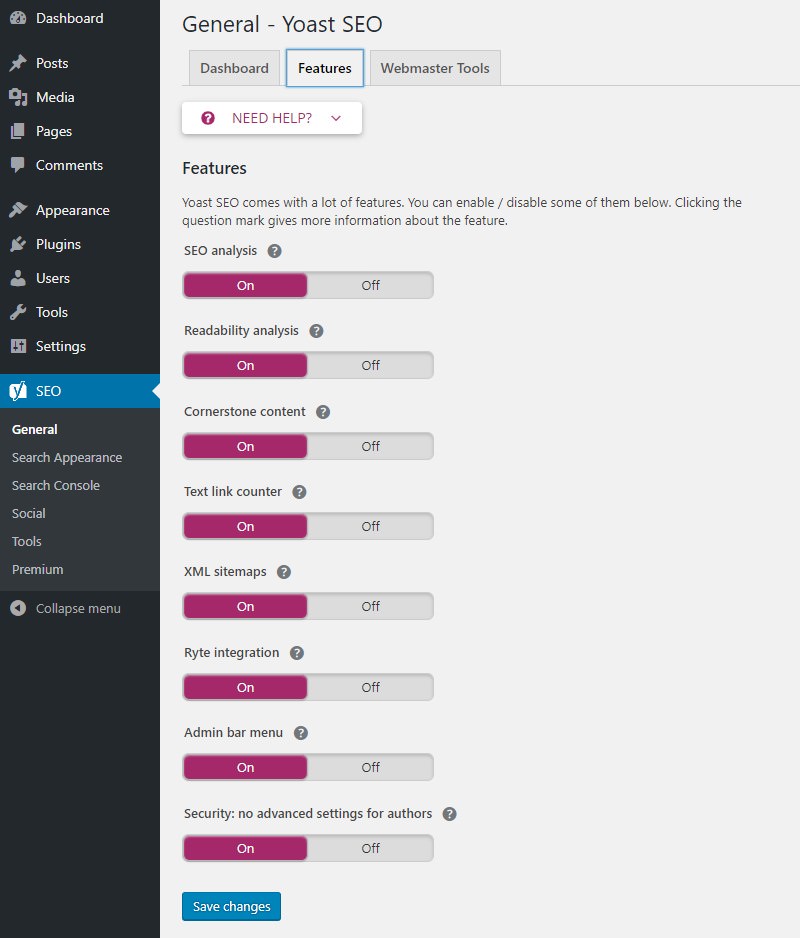The width and height of the screenshot is (800, 938).
Task: Click the question mark beside Readability analysis
Action: [317, 331]
